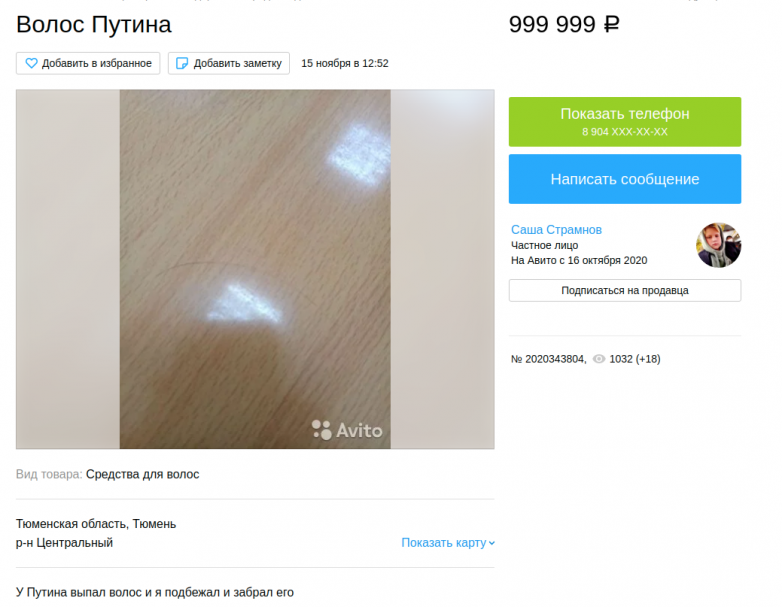782x607 pixels.
Task: Click the eye views counter icon
Action: (598, 359)
